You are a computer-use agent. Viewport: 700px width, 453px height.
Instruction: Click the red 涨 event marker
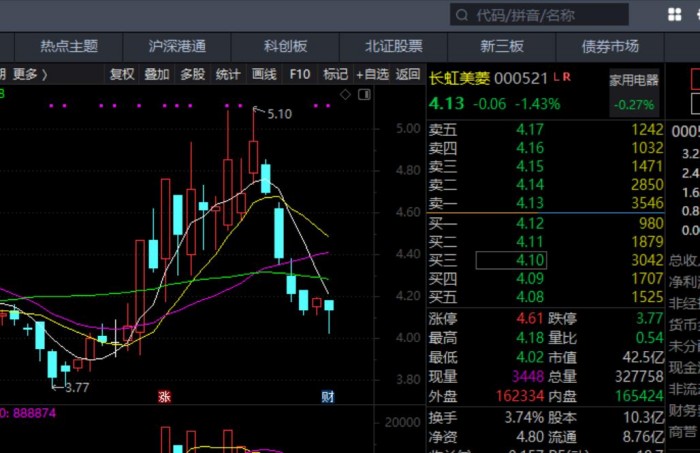point(164,397)
